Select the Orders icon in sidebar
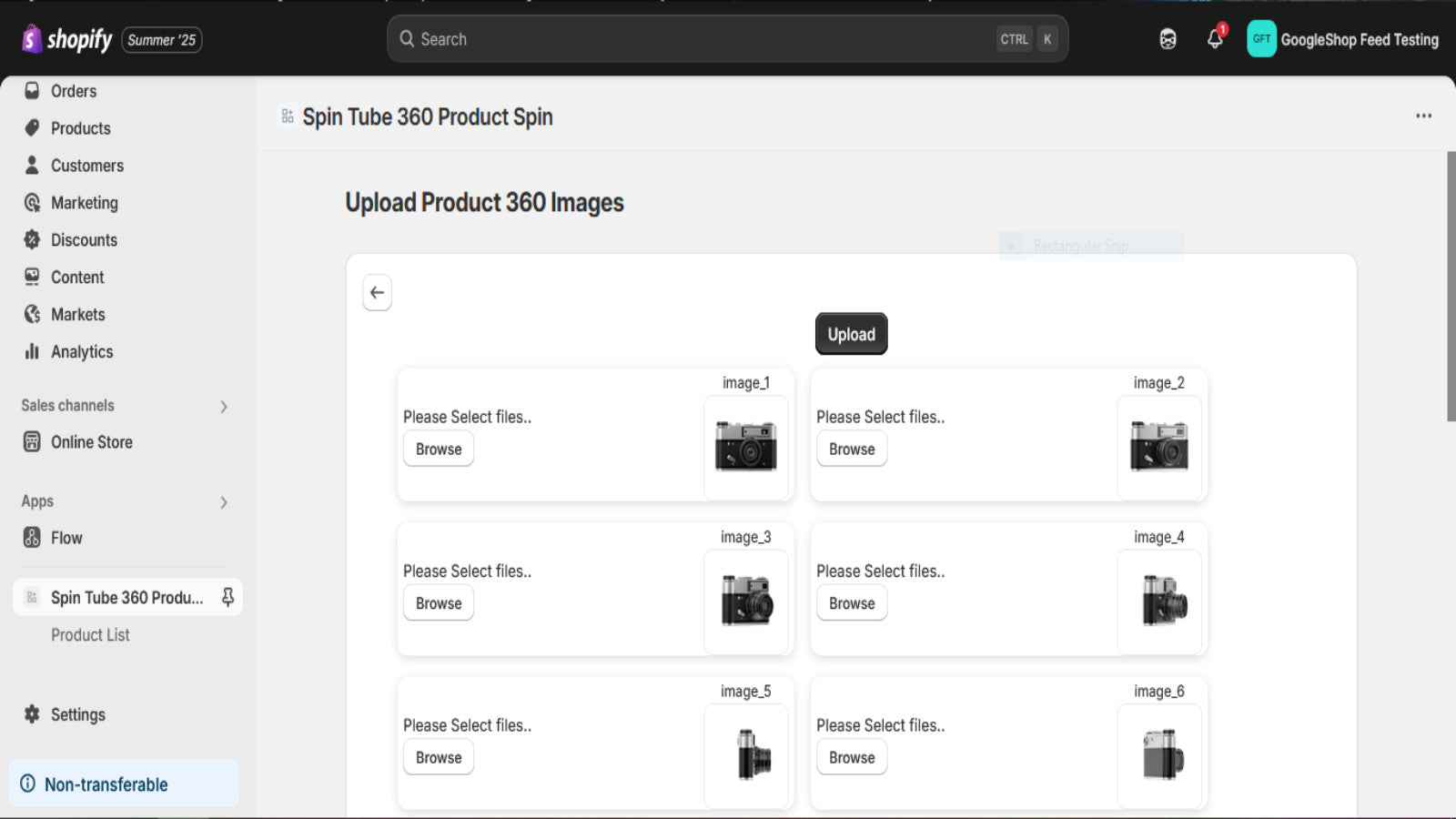 32,90
